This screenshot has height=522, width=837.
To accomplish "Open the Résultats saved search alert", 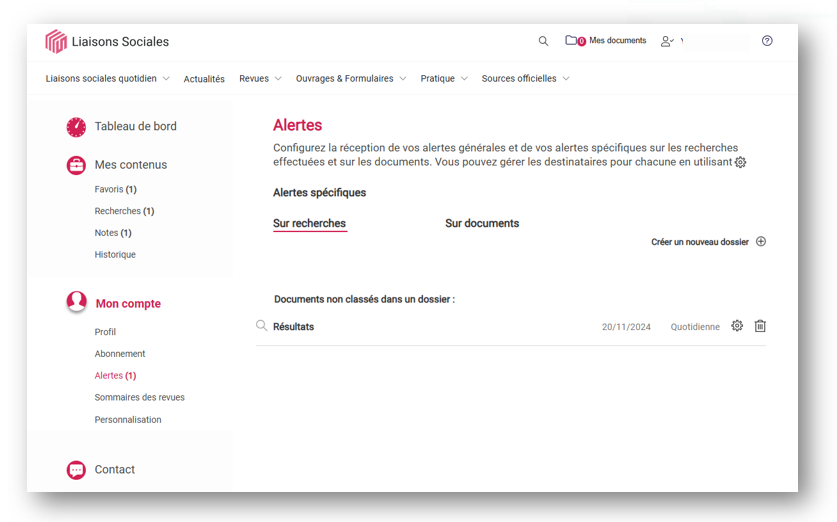I will point(294,327).
